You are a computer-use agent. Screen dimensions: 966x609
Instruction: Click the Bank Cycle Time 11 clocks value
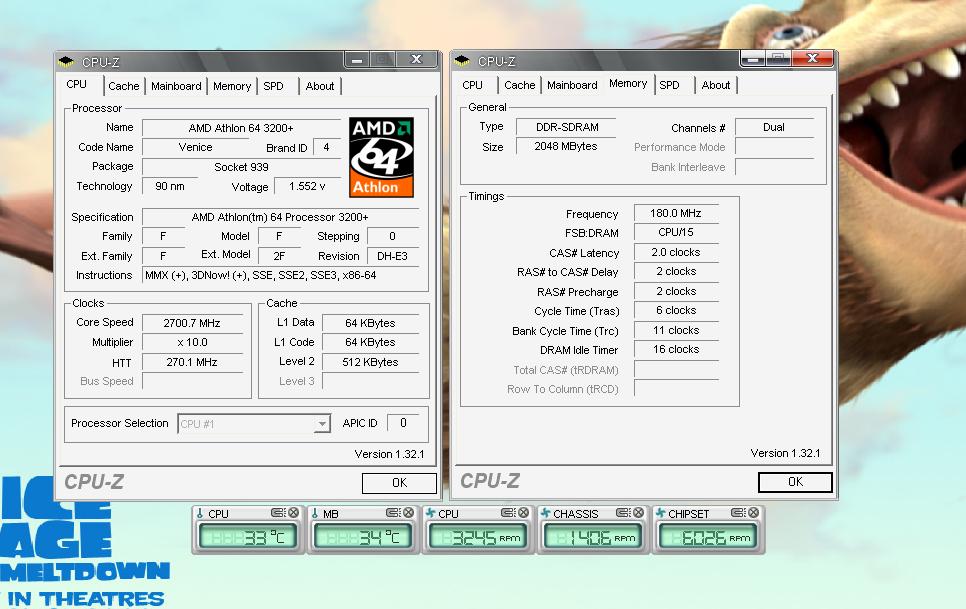click(x=676, y=331)
